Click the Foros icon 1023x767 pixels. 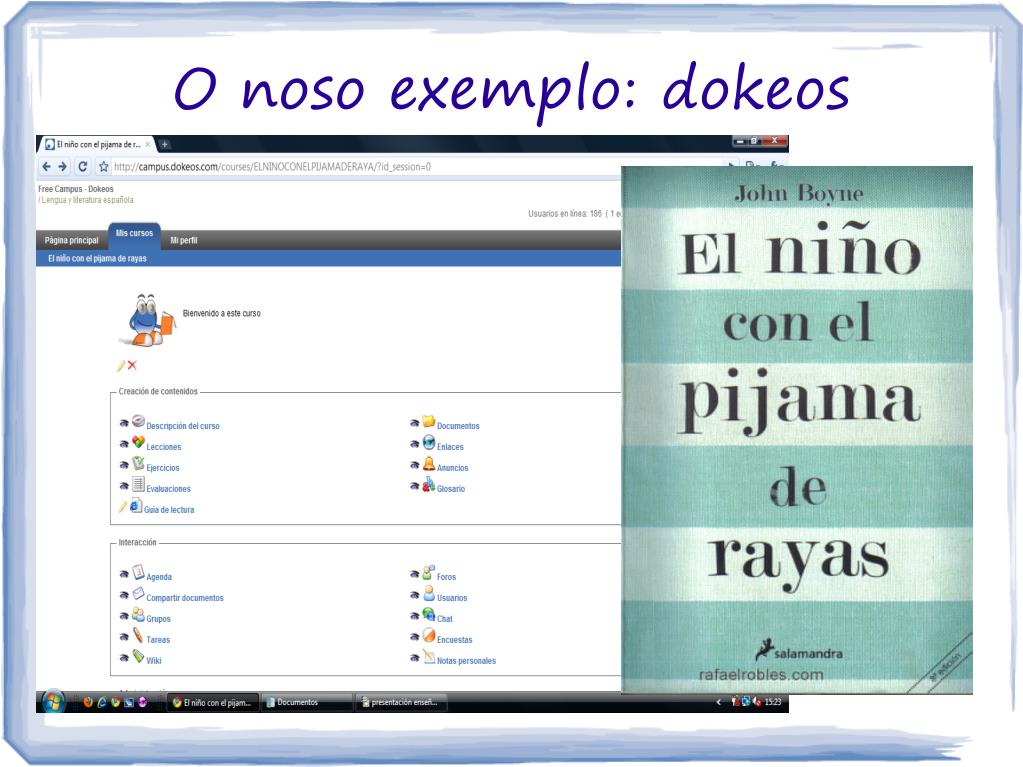click(x=429, y=572)
